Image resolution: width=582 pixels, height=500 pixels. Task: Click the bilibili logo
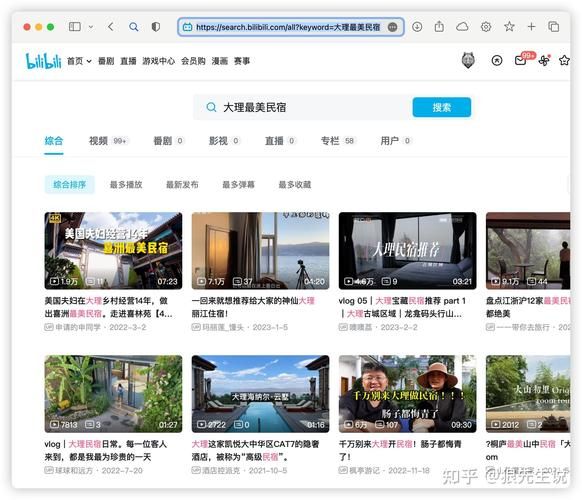[43, 61]
